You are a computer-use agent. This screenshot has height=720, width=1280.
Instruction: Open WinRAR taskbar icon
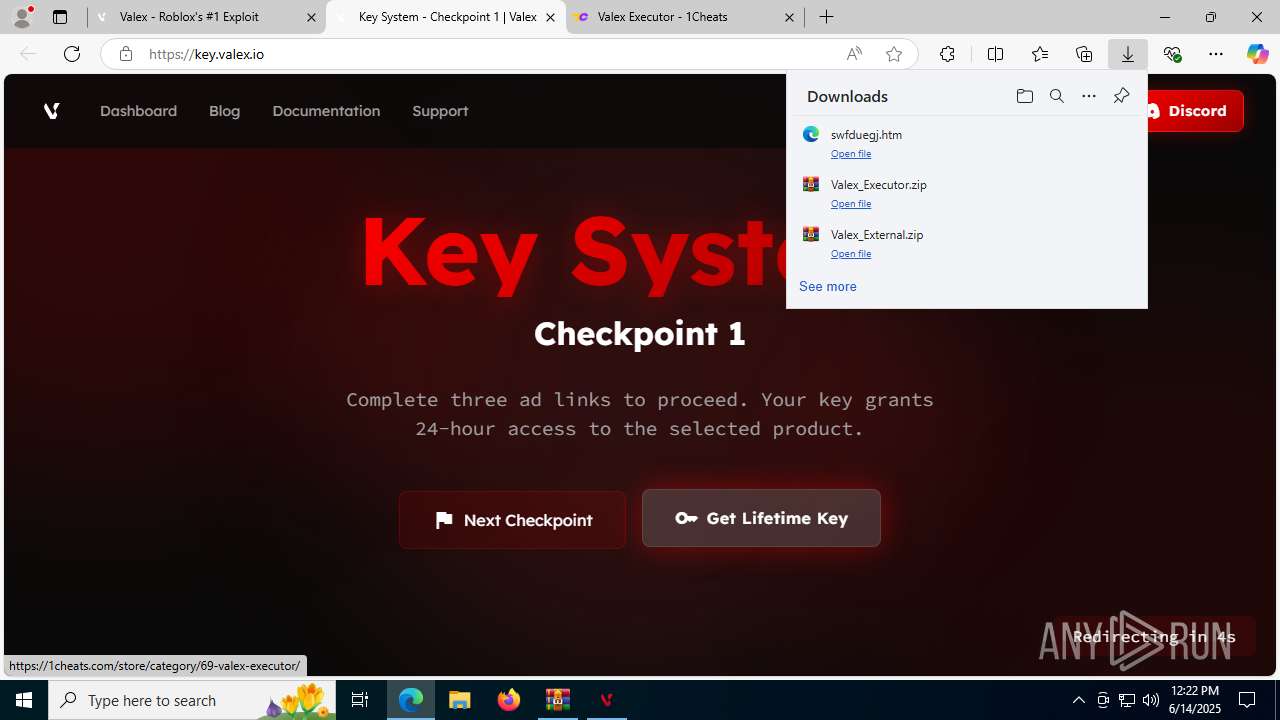coord(557,700)
